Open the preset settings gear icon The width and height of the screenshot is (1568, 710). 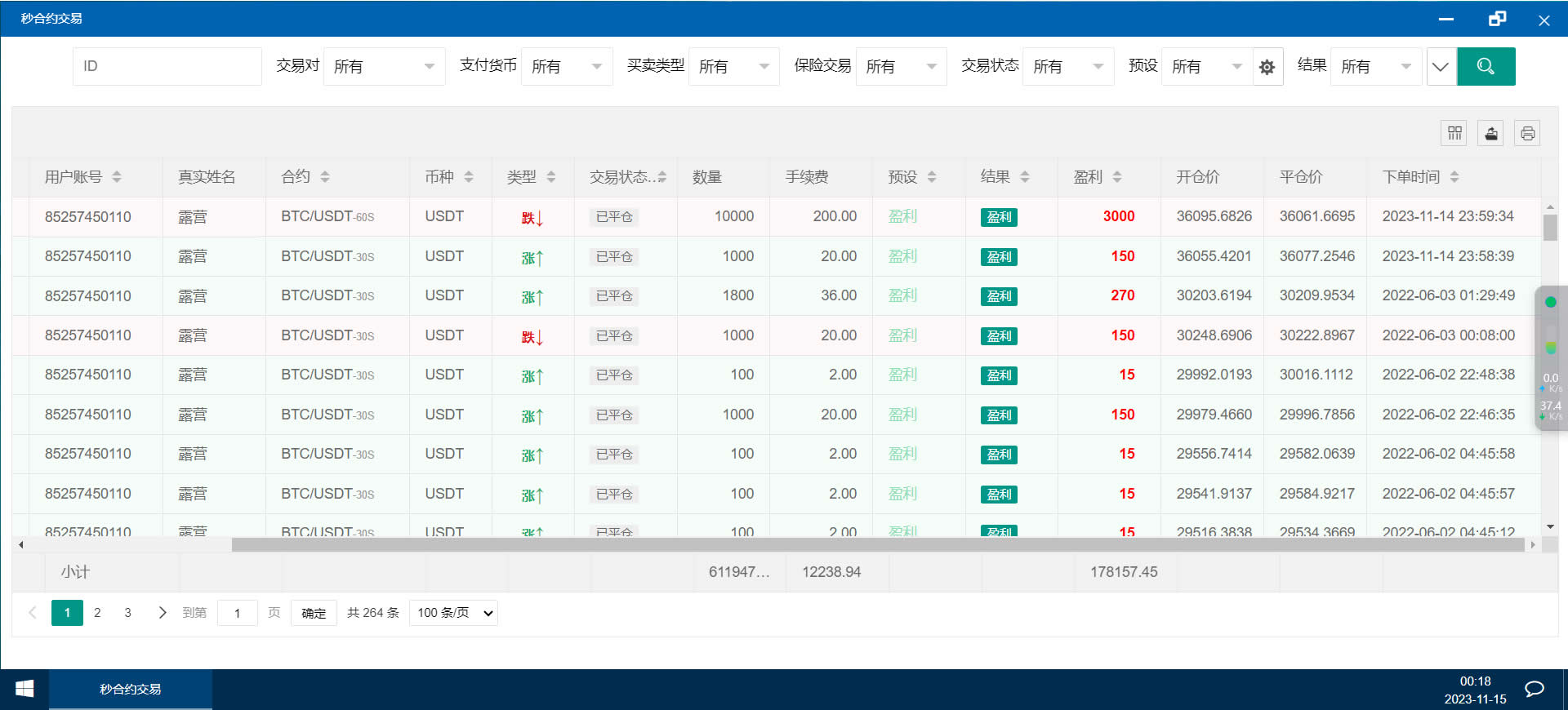pos(1267,67)
